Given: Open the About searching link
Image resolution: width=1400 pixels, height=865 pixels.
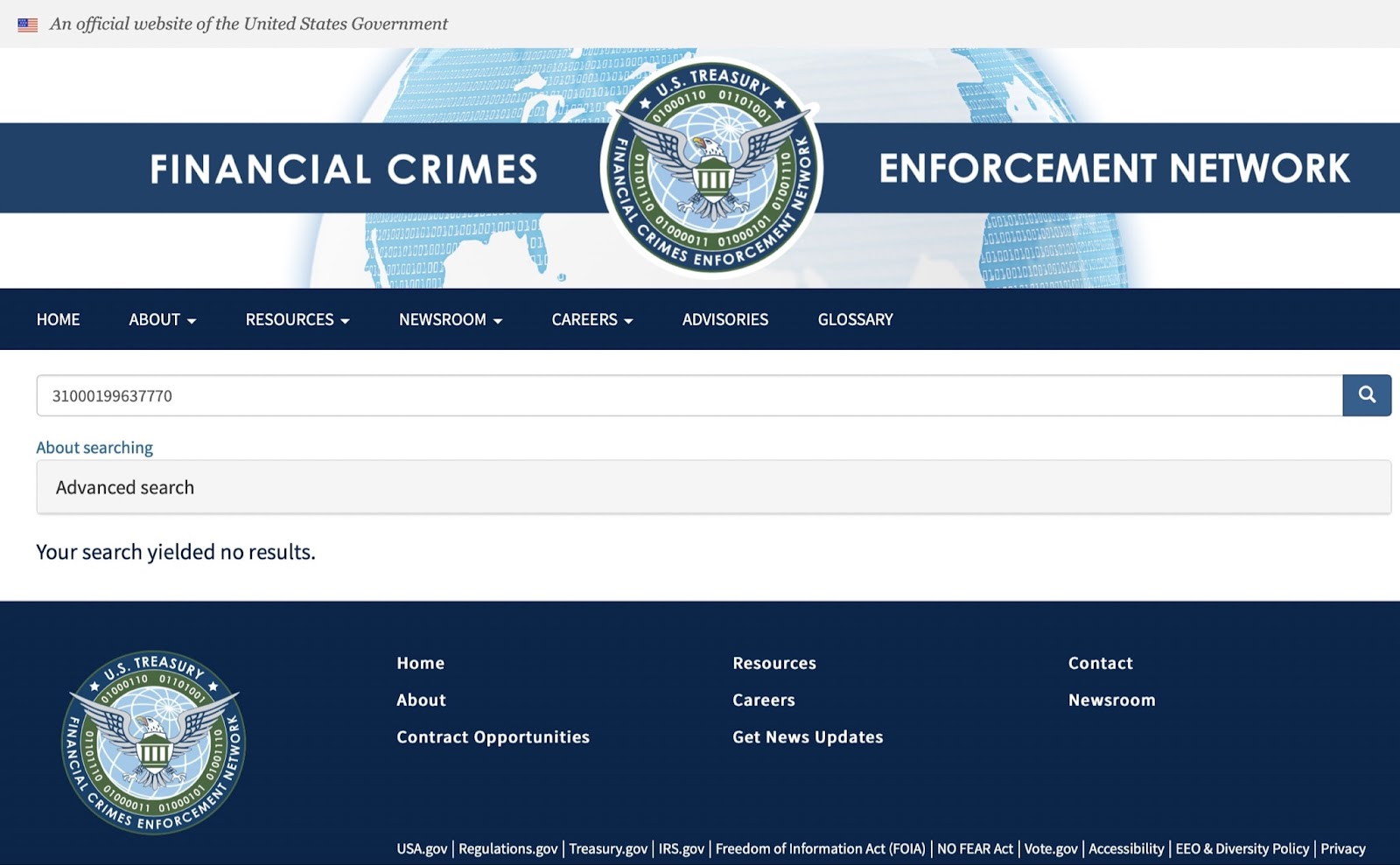Looking at the screenshot, I should (x=94, y=447).
